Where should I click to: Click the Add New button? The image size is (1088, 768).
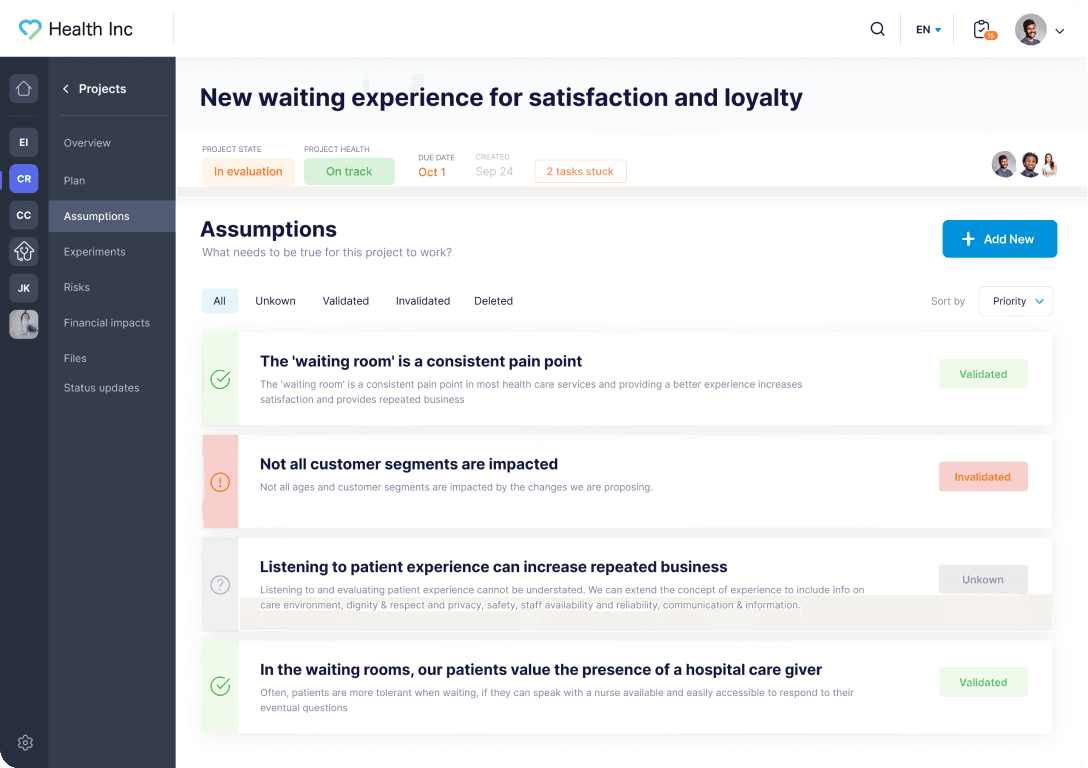click(999, 239)
